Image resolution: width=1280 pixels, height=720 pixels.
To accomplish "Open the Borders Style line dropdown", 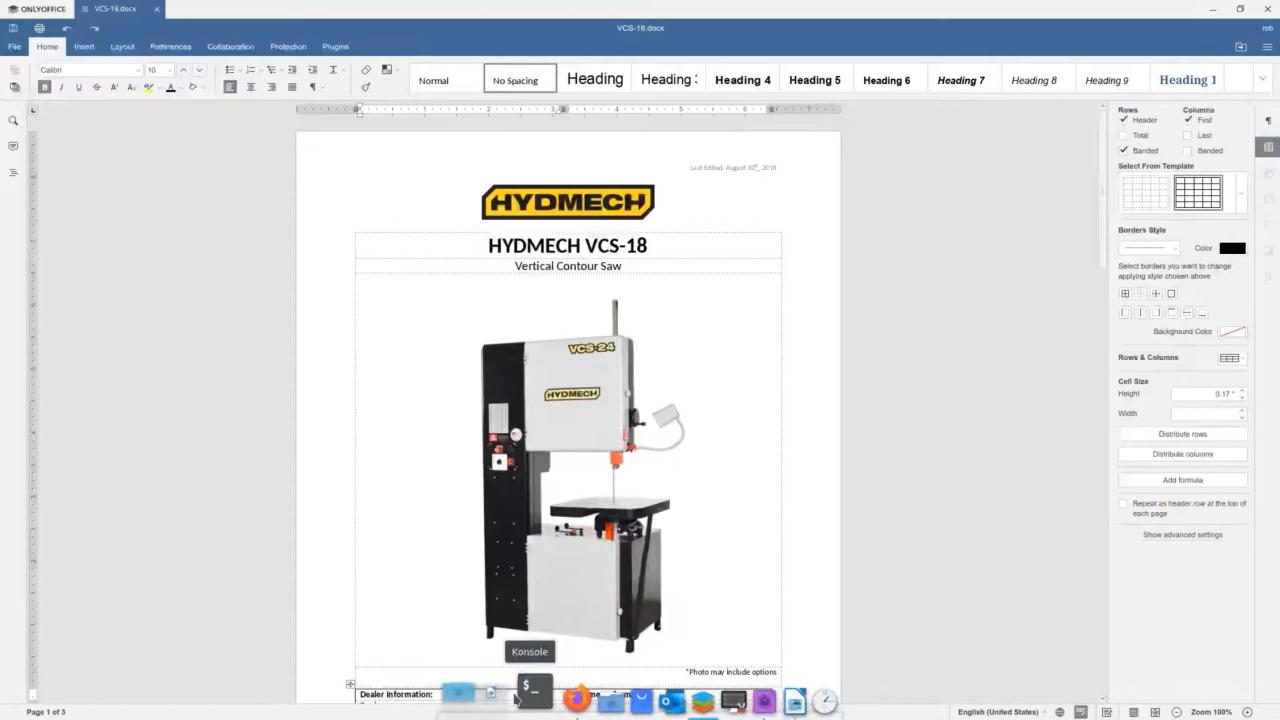I will coord(1150,248).
